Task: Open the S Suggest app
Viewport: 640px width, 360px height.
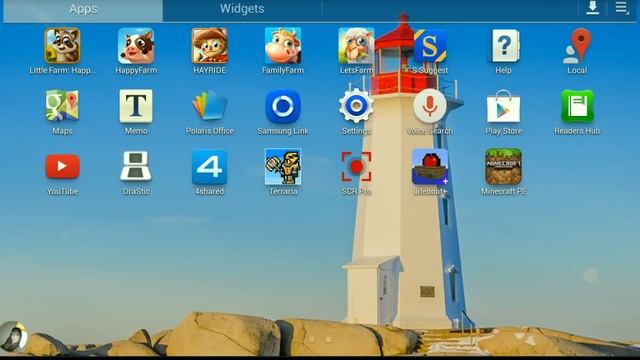Action: pyautogui.click(x=430, y=45)
